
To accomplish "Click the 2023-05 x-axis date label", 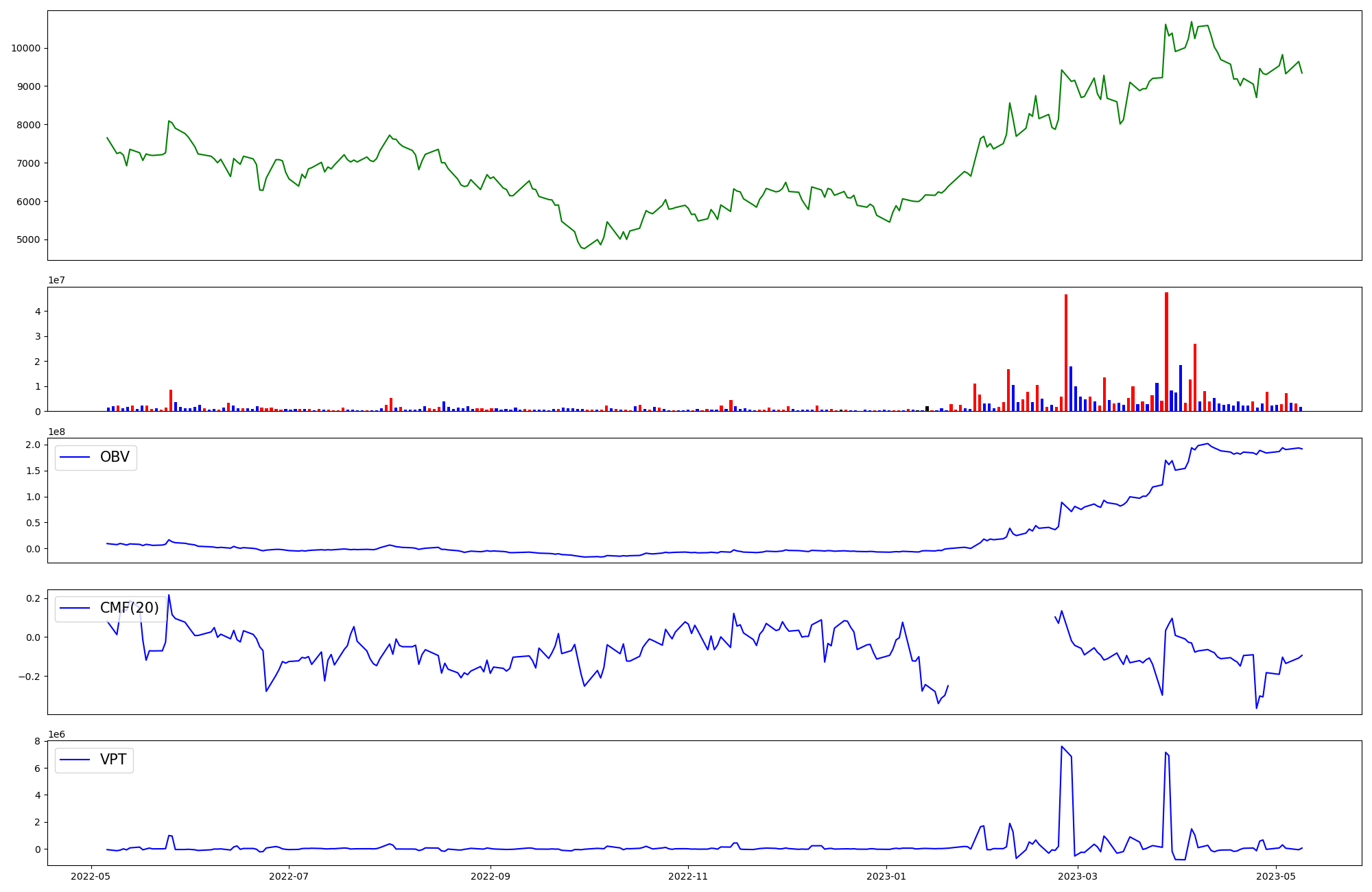I will 1275,876.
